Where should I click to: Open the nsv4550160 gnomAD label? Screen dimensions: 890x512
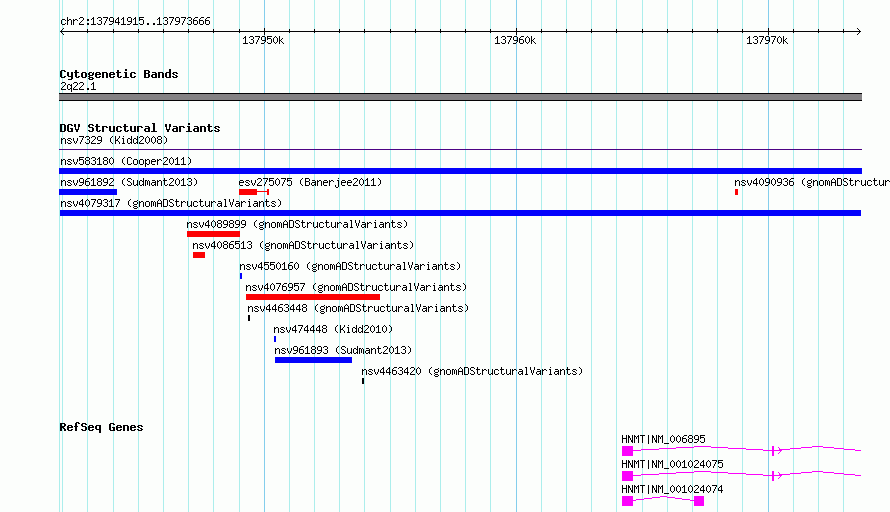point(350,266)
